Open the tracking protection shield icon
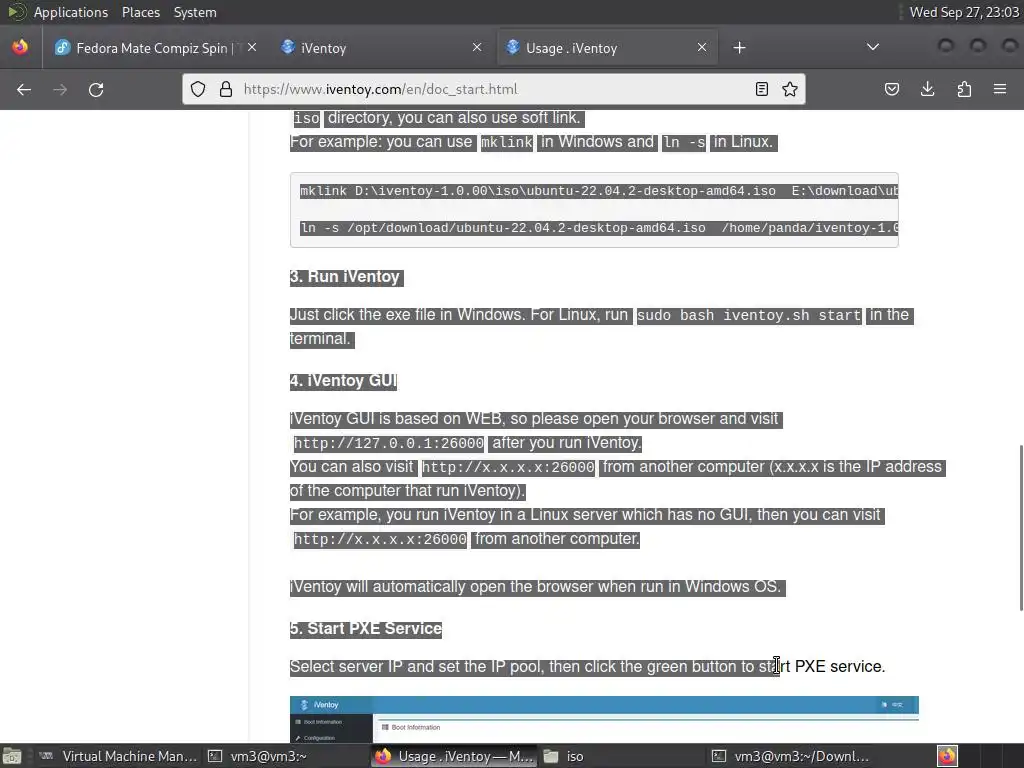 (198, 89)
